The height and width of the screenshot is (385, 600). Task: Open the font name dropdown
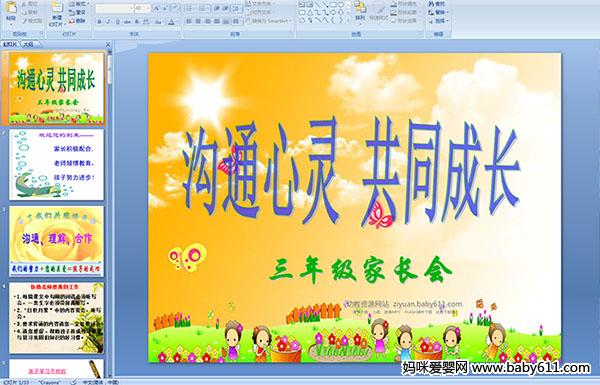click(x=114, y=8)
